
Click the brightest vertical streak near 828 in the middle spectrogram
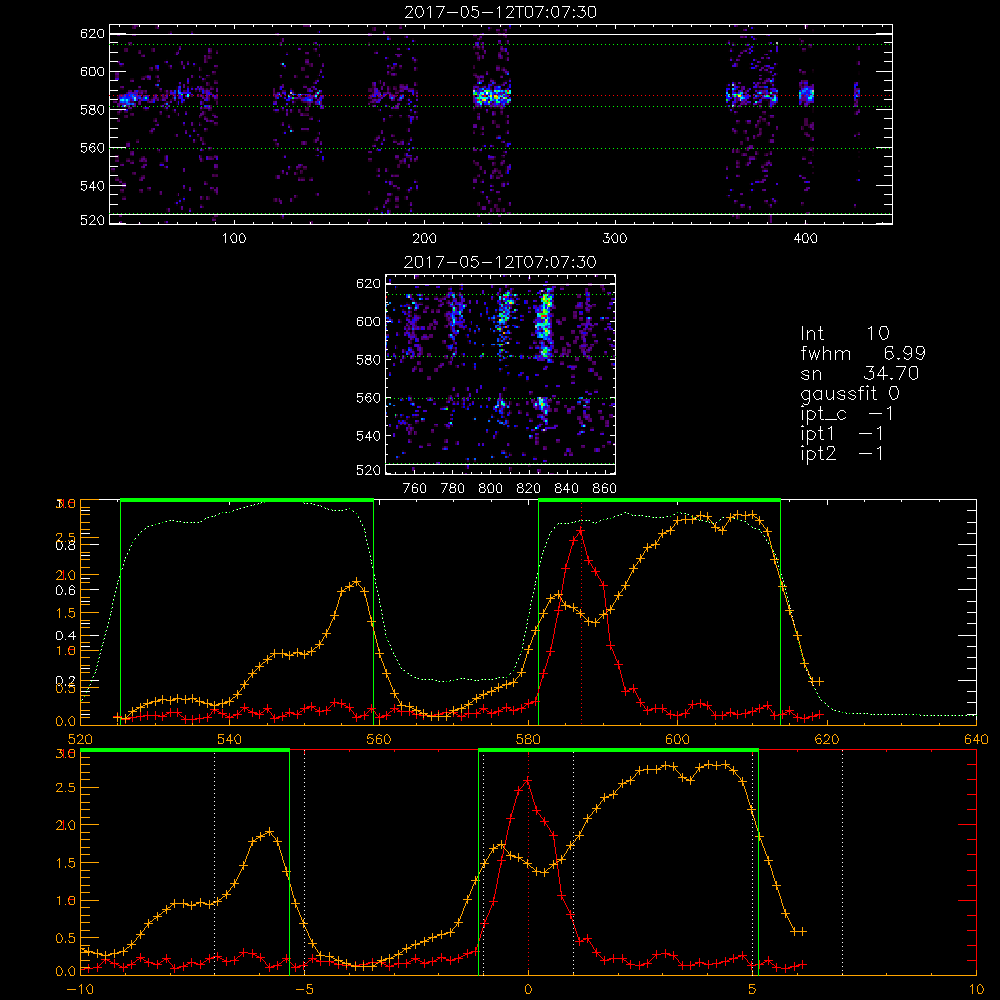(x=544, y=324)
